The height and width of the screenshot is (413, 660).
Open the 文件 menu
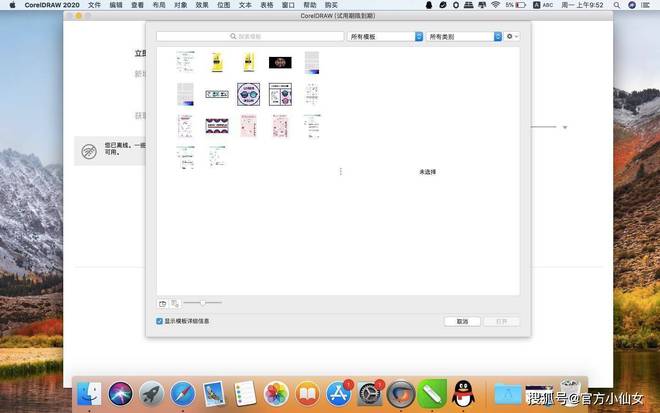[94, 5]
